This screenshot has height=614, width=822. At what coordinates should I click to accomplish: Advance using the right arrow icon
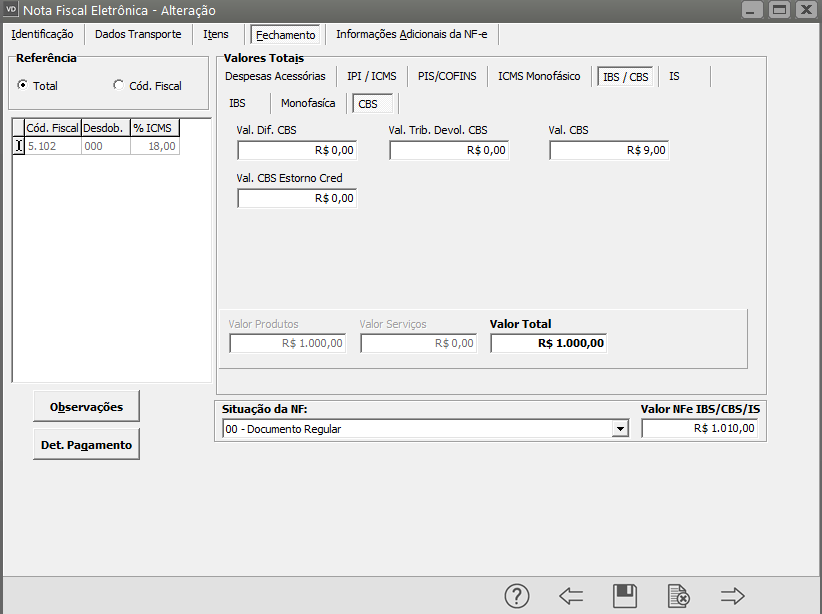(x=733, y=596)
